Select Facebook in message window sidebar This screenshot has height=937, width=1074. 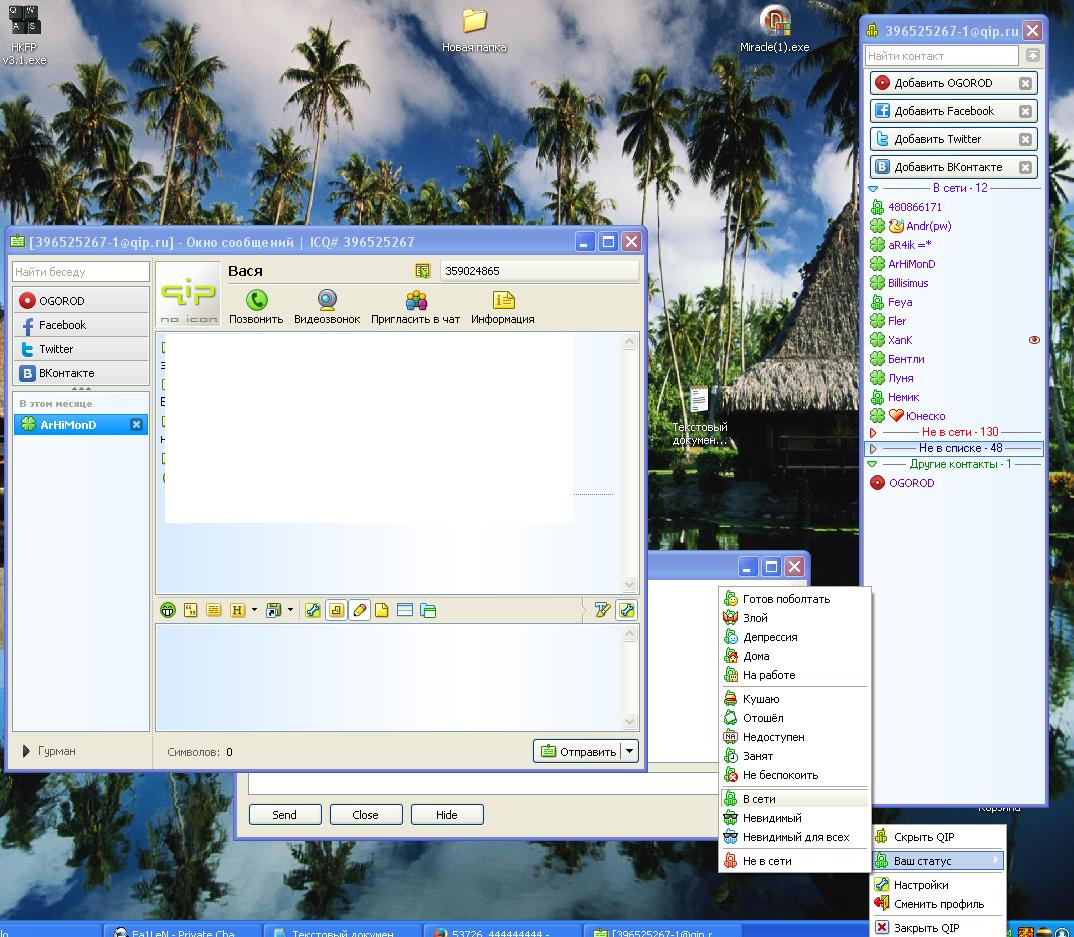click(81, 325)
